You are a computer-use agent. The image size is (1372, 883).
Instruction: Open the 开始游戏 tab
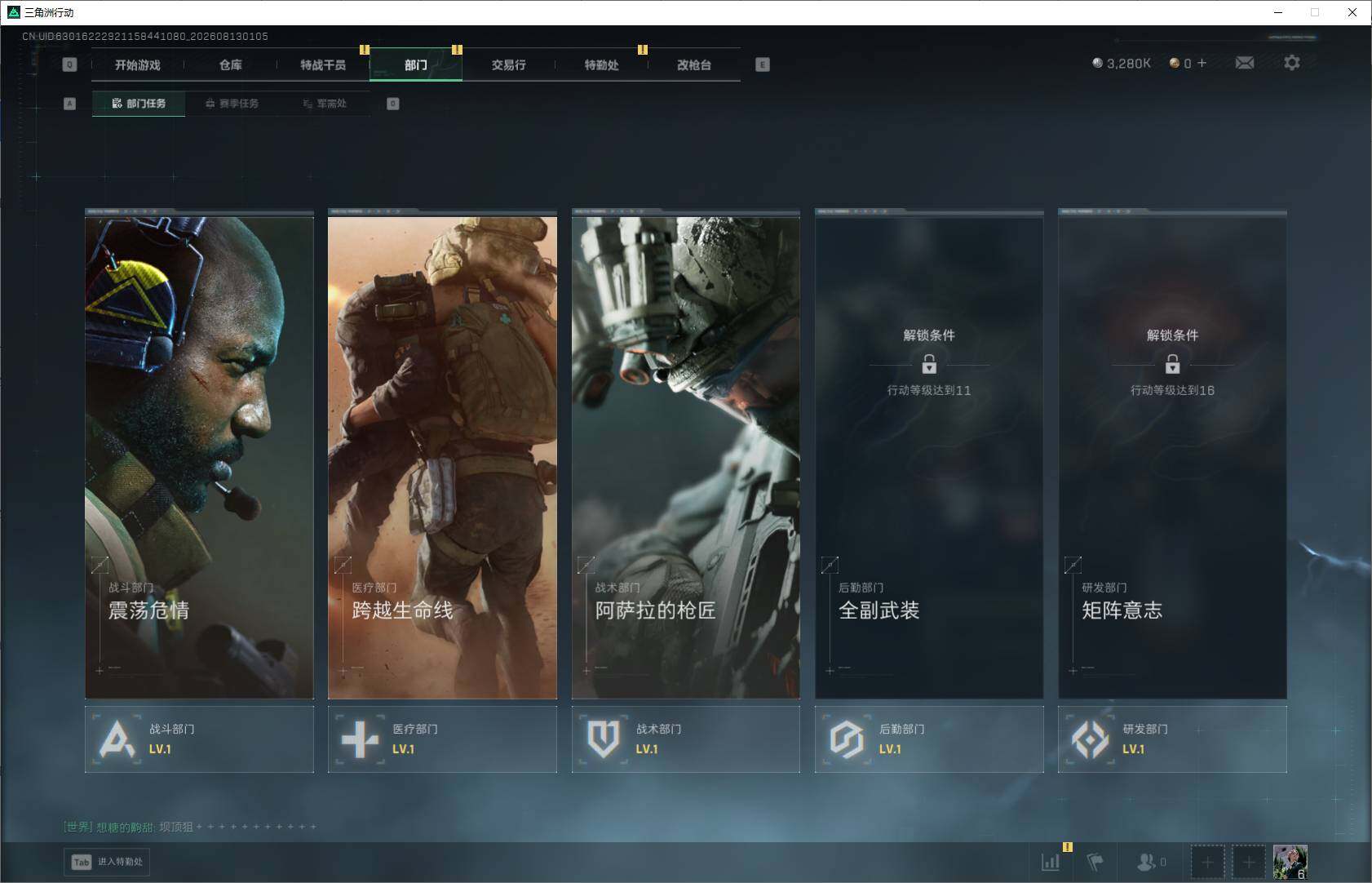[138, 65]
